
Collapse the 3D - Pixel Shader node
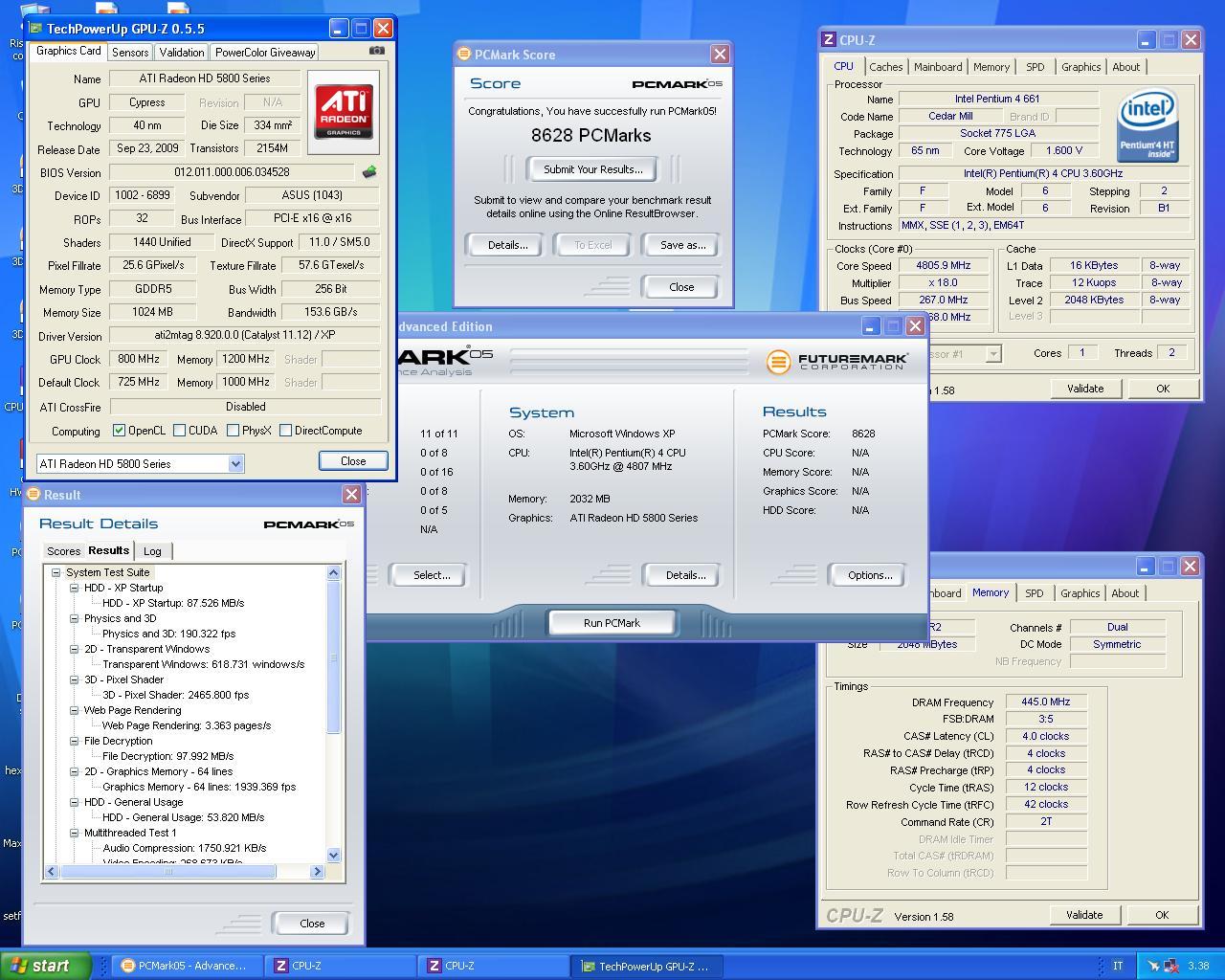point(75,679)
